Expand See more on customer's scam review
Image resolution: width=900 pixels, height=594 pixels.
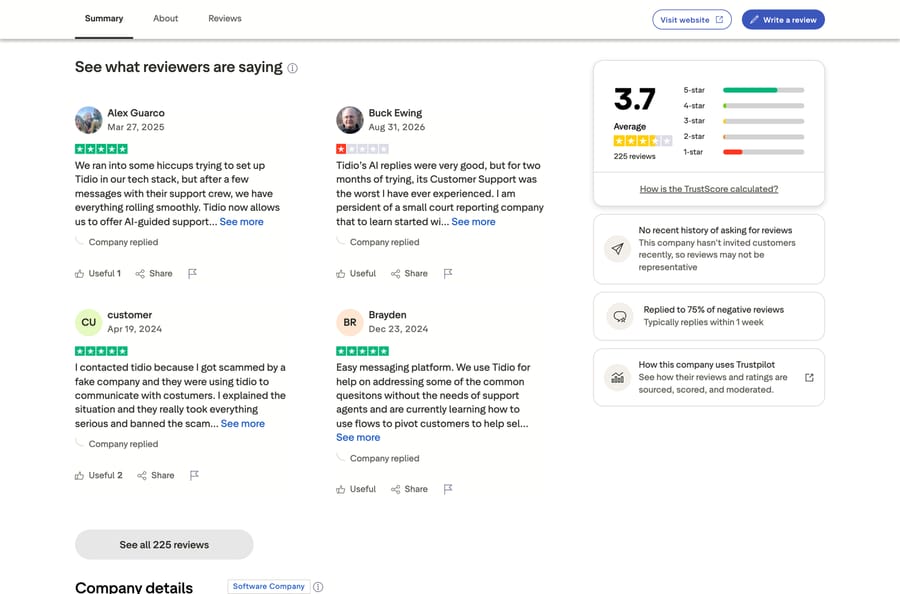[x=243, y=424]
